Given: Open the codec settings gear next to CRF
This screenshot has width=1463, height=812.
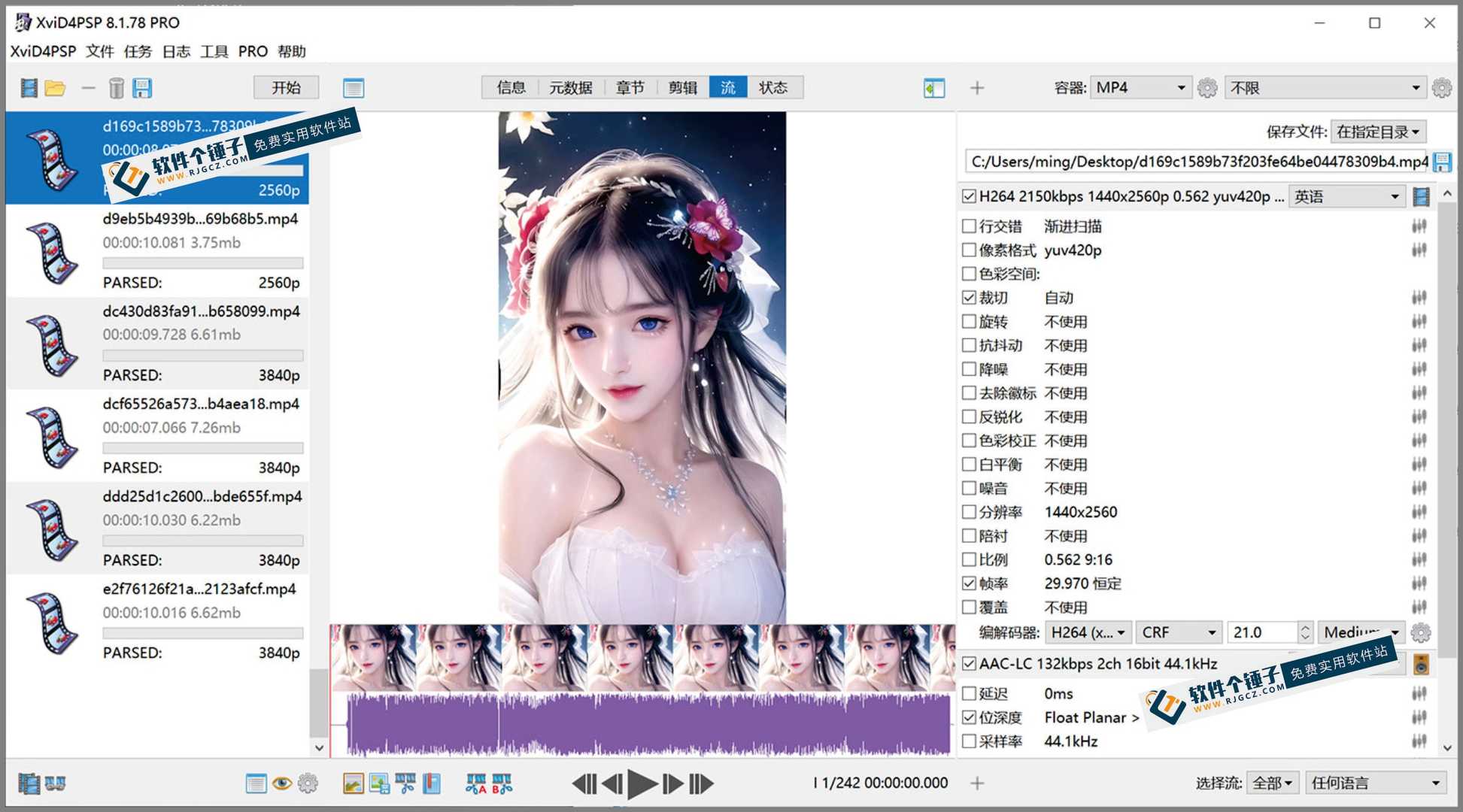Looking at the screenshot, I should [1420, 632].
